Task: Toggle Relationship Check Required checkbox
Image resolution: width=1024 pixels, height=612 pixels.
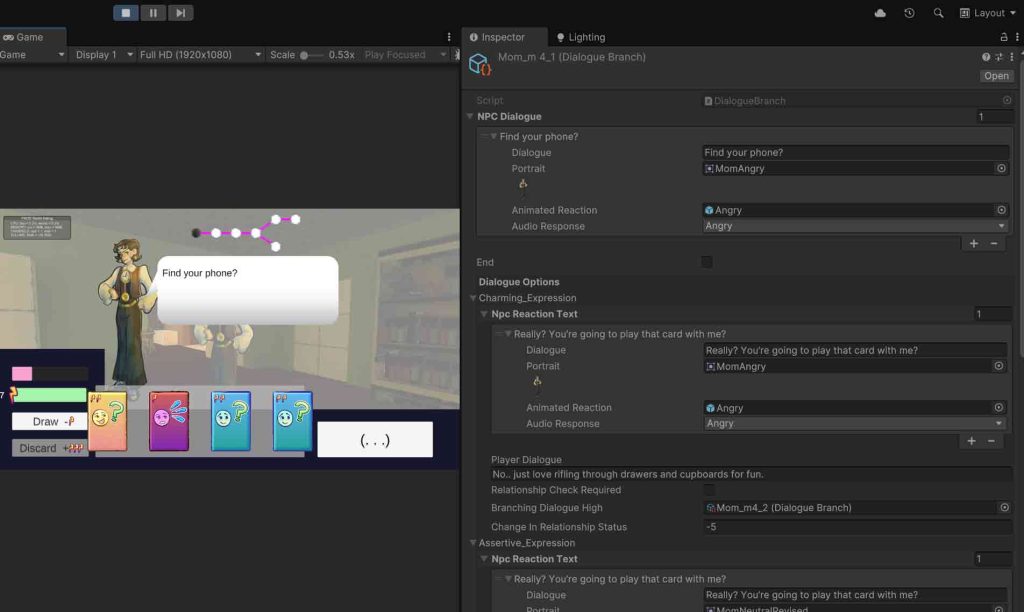Action: click(x=709, y=490)
